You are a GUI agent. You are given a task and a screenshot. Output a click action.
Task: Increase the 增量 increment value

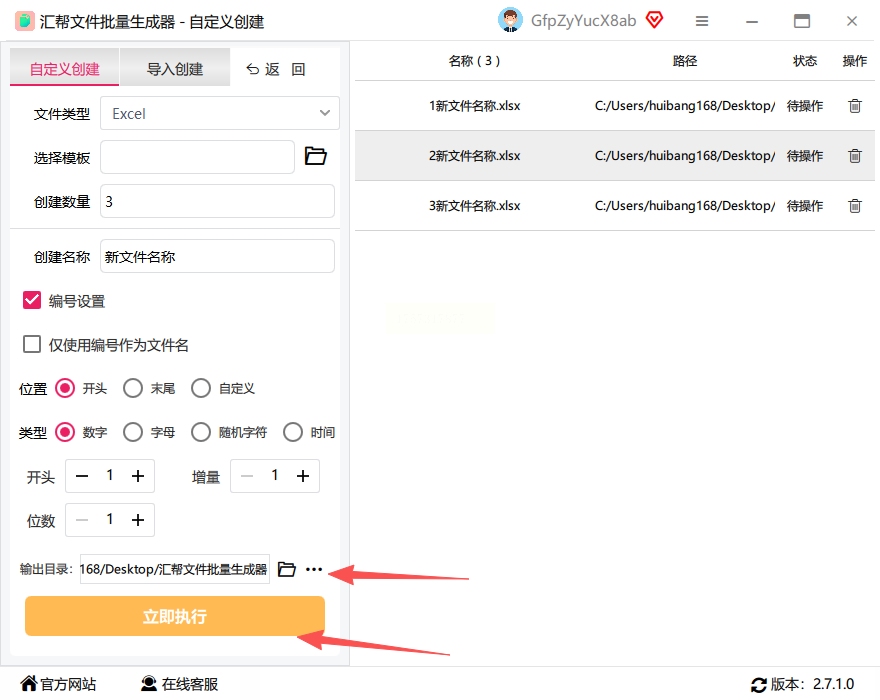coord(303,476)
